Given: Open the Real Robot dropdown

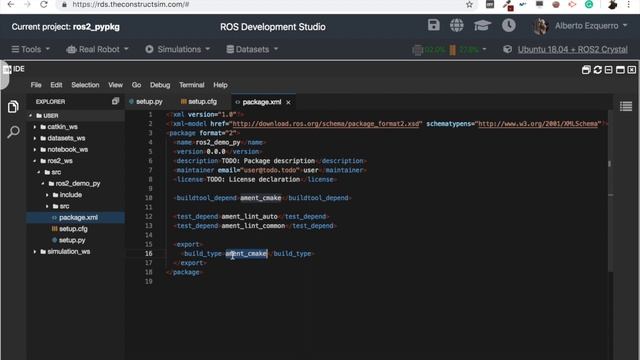Looking at the screenshot, I should 97,49.
